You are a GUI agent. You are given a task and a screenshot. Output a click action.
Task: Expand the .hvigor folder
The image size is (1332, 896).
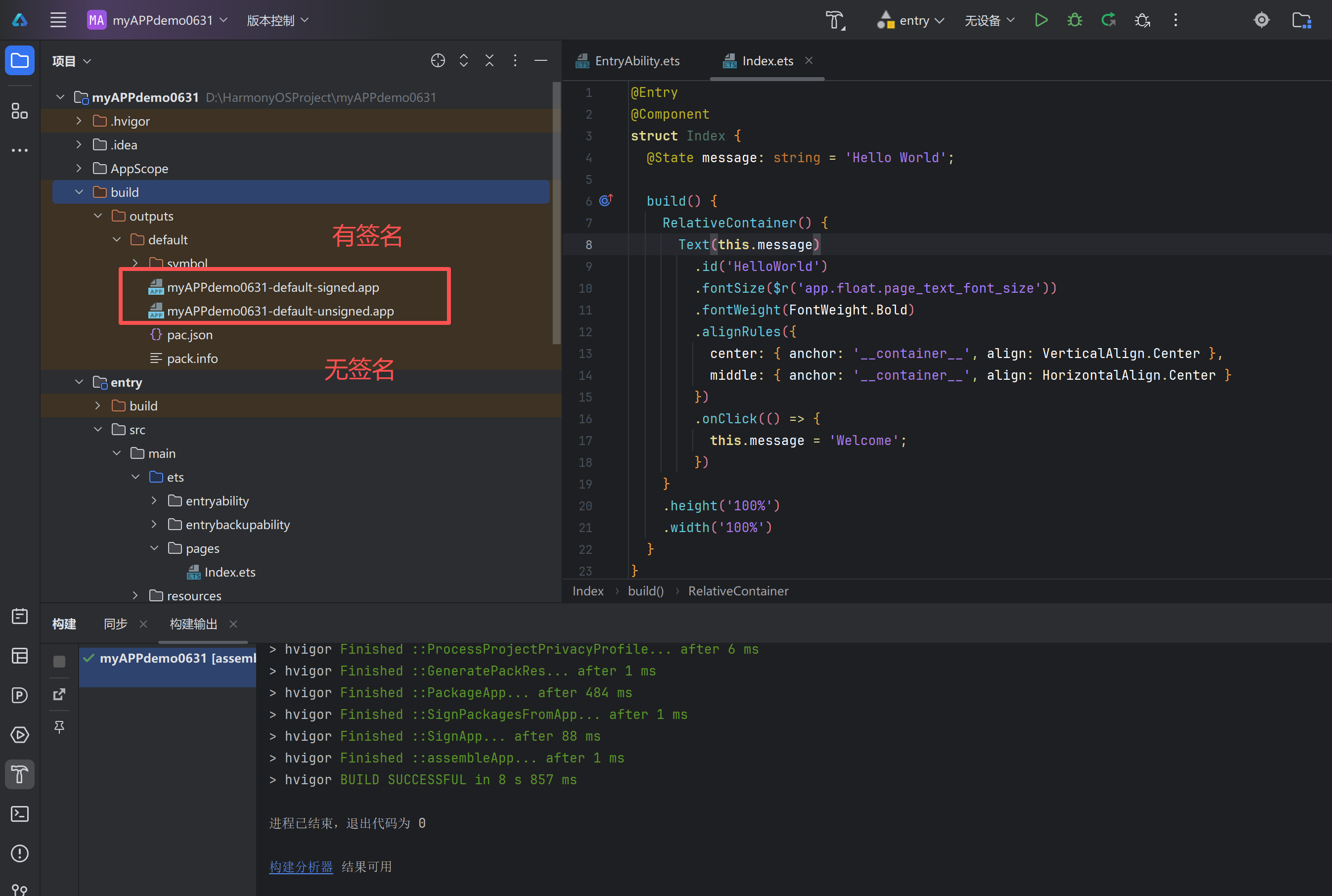pyautogui.click(x=79, y=121)
